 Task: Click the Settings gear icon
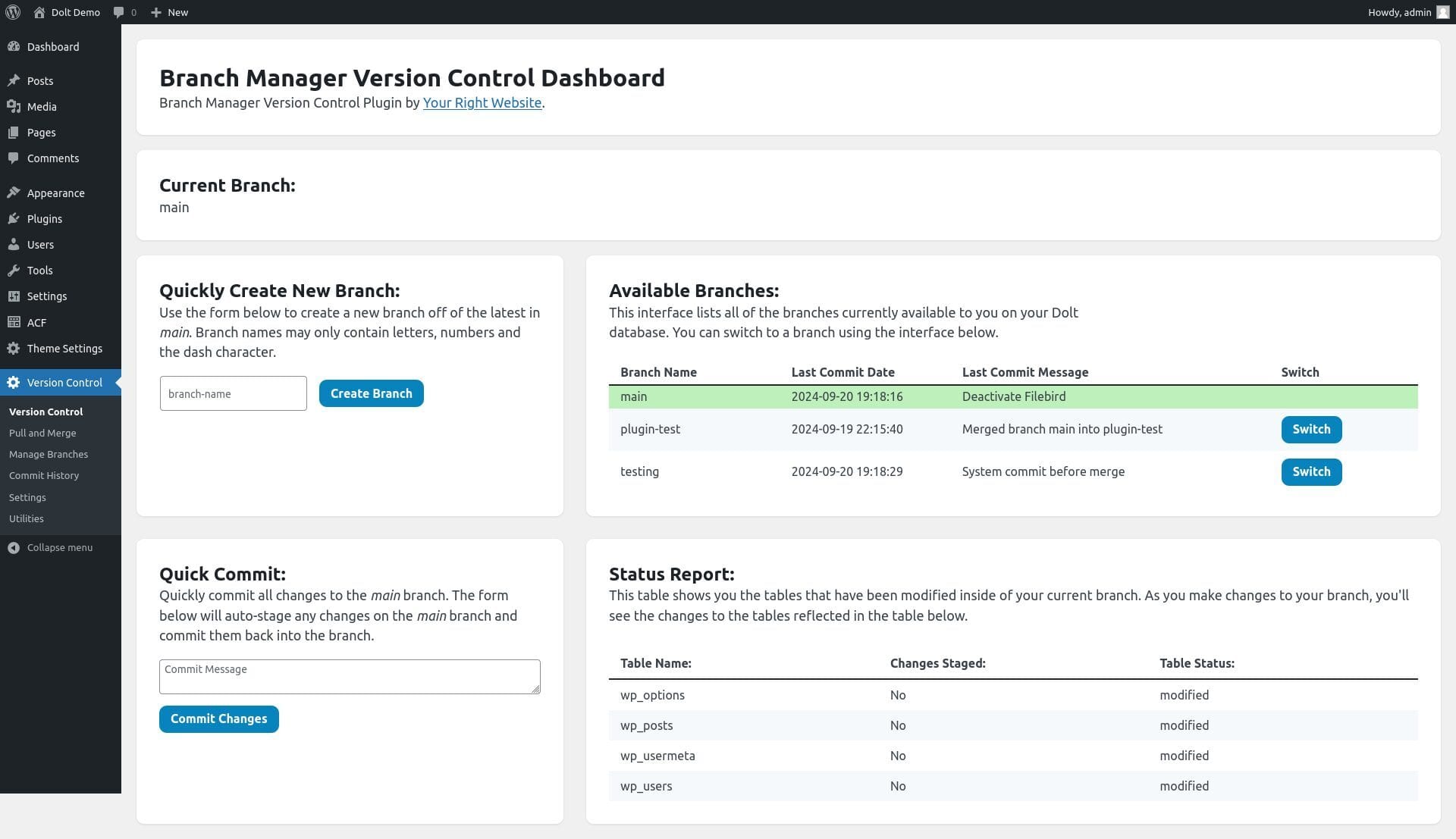(13, 296)
